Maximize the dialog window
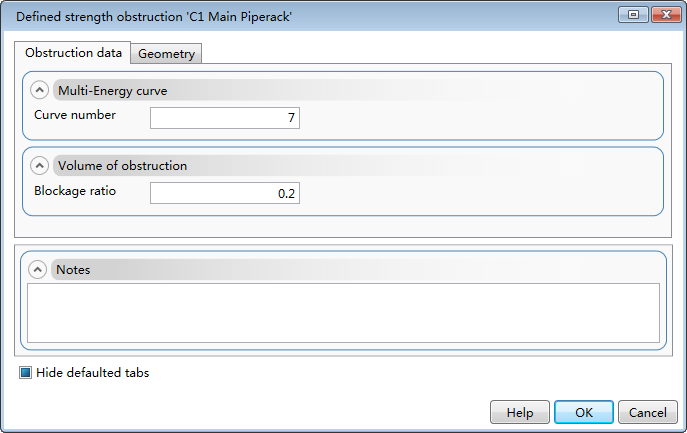Viewport: 687px width, 433px height. pyautogui.click(x=632, y=14)
